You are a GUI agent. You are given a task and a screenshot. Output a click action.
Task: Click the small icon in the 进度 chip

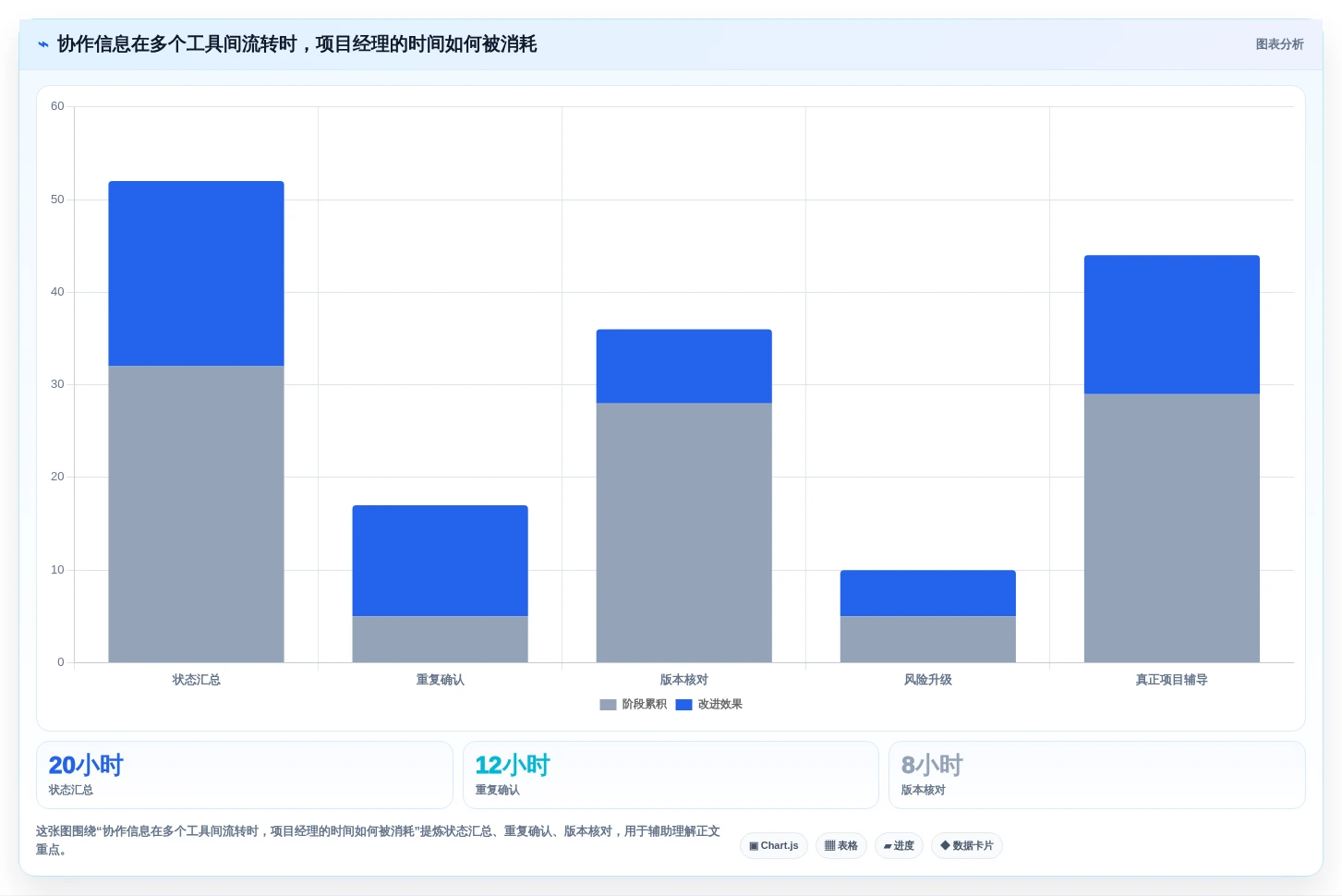pos(888,846)
